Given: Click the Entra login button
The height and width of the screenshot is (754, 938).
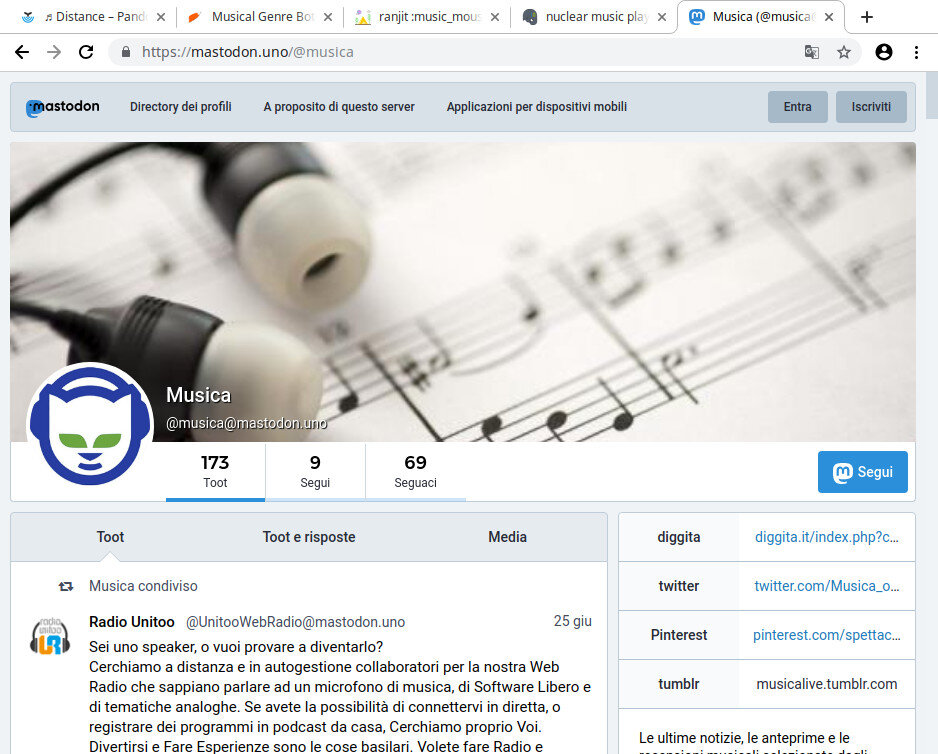Looking at the screenshot, I should [797, 107].
